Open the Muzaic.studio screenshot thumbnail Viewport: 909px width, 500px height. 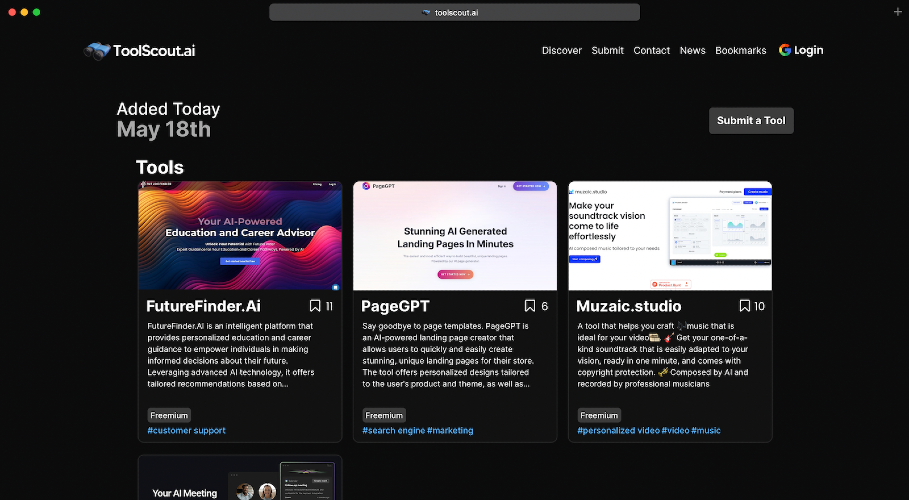point(670,235)
